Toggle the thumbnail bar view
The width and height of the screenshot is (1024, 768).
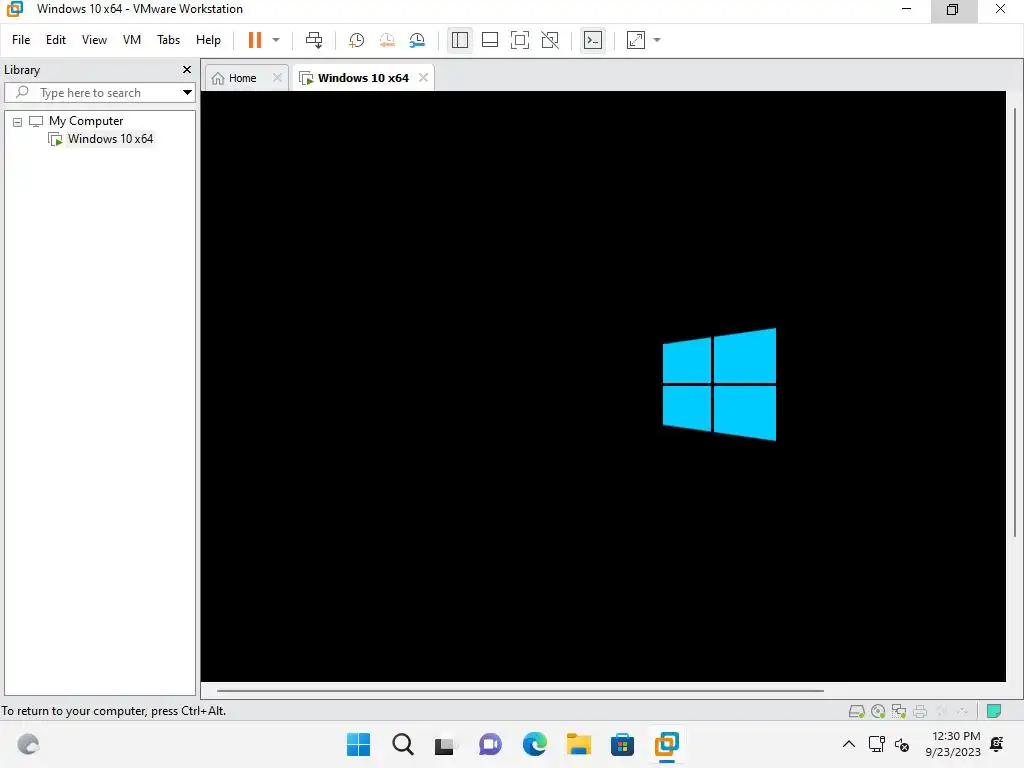tap(490, 40)
